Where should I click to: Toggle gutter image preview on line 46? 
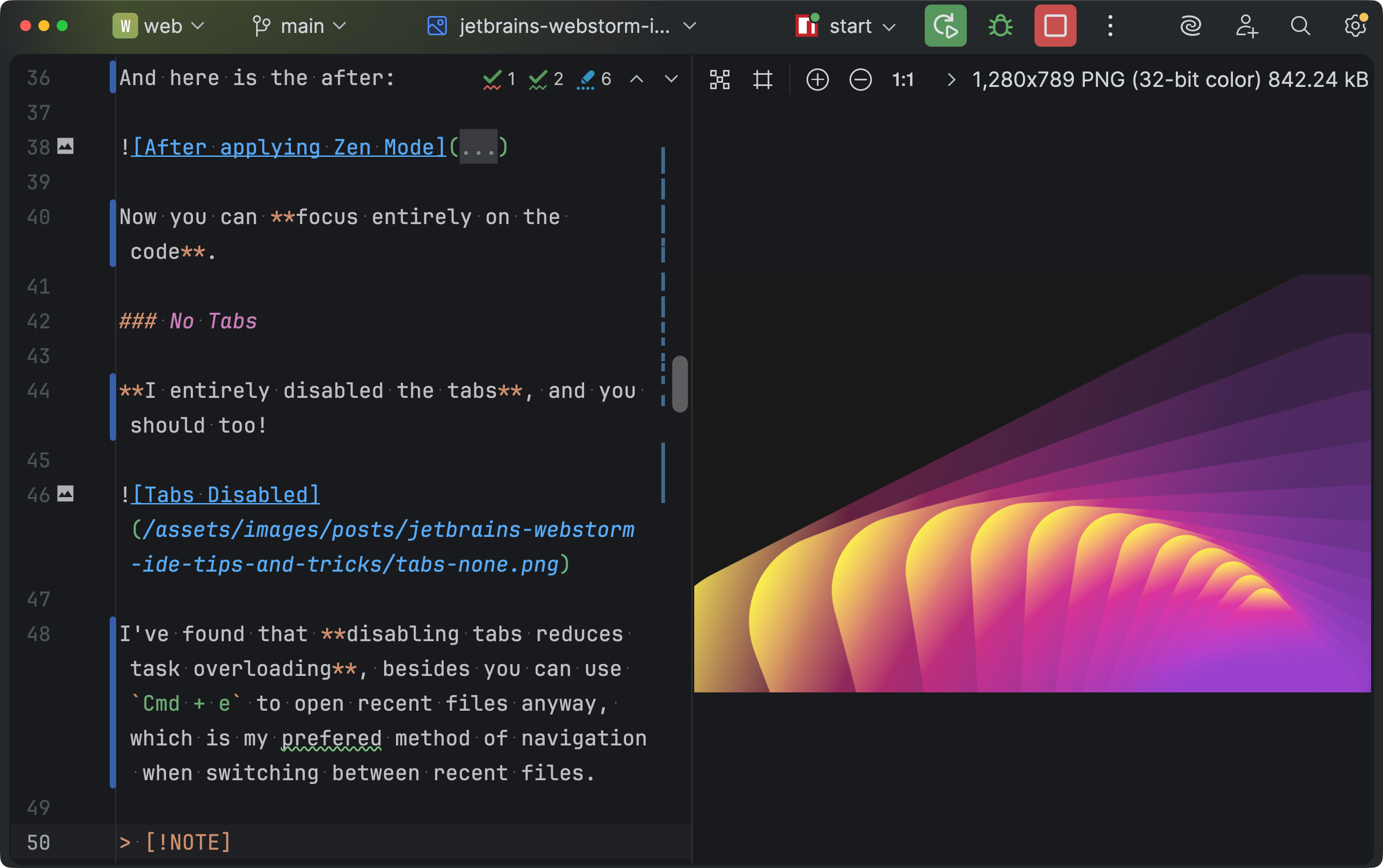point(65,494)
